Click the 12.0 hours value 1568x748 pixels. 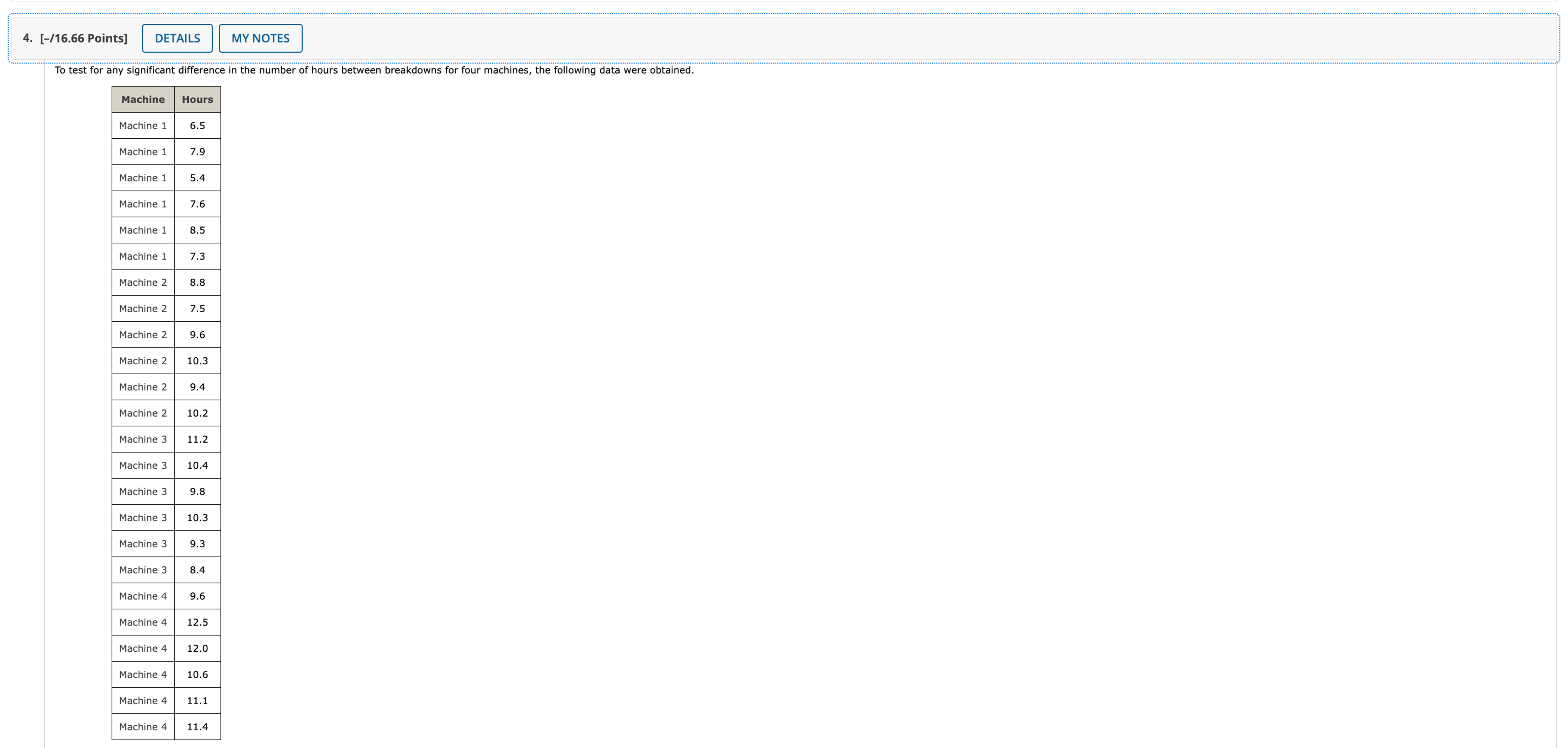[x=197, y=648]
